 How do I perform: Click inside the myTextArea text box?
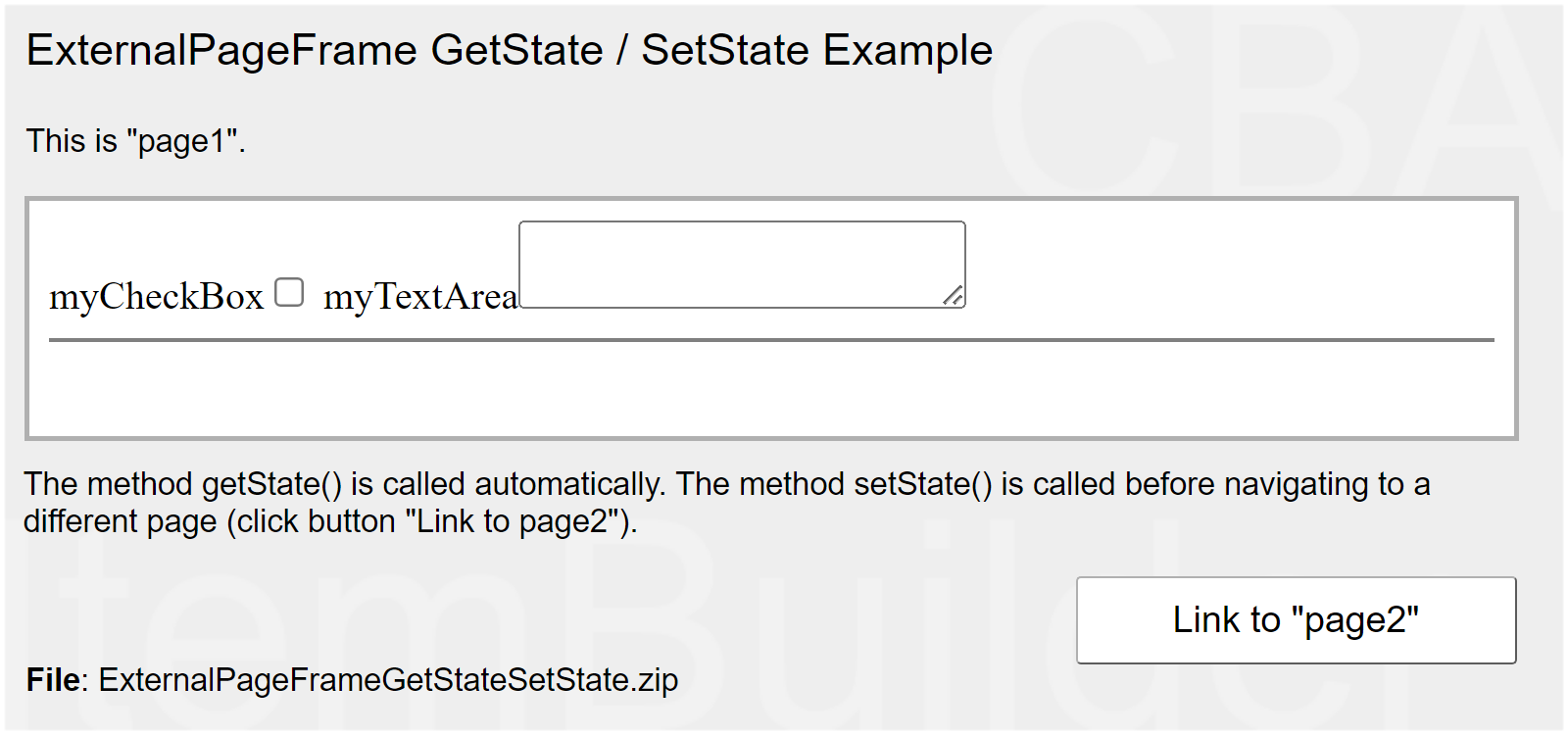pos(741,264)
